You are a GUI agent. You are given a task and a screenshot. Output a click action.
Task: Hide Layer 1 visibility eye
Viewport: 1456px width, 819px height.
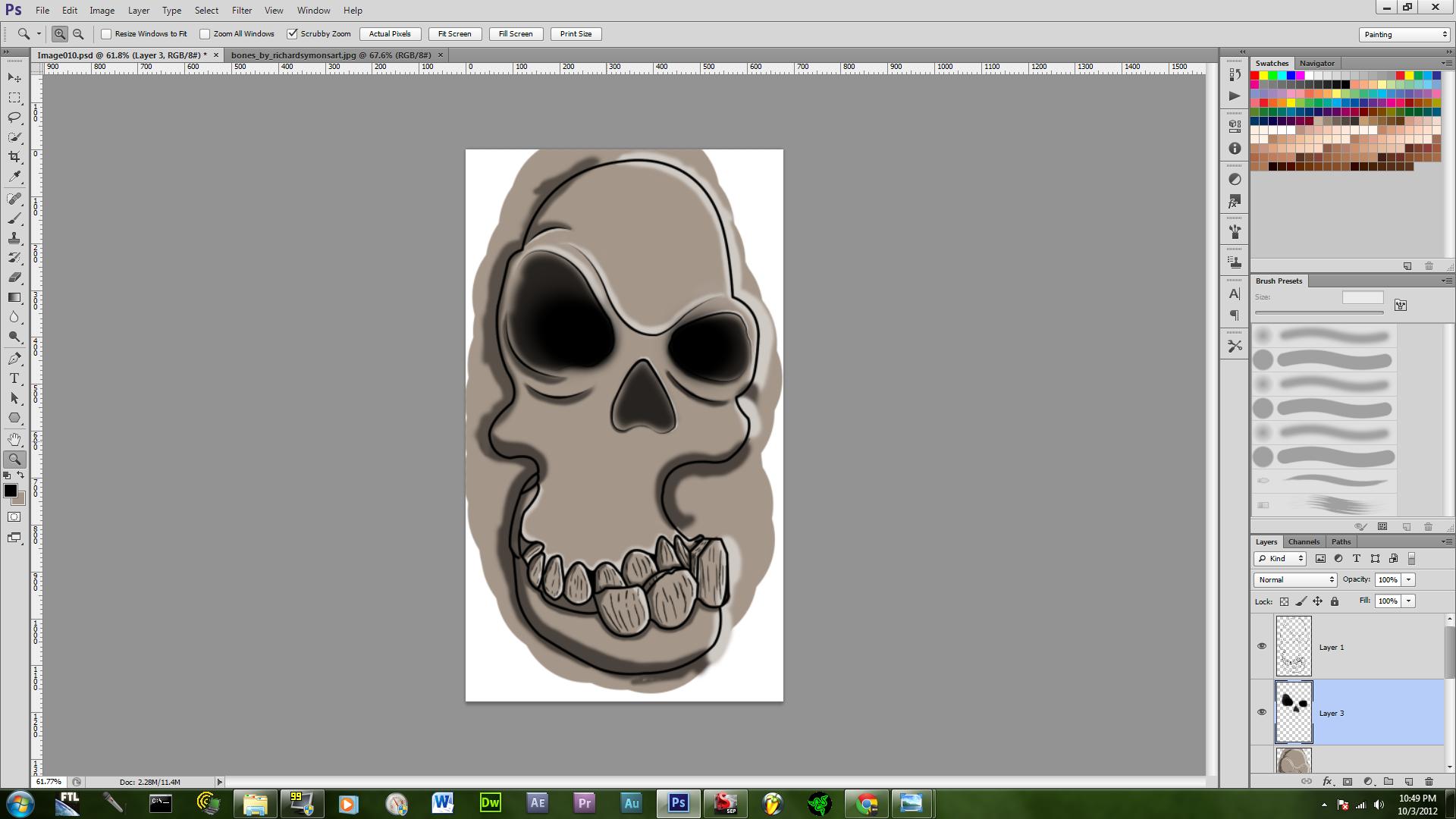[x=1262, y=646]
